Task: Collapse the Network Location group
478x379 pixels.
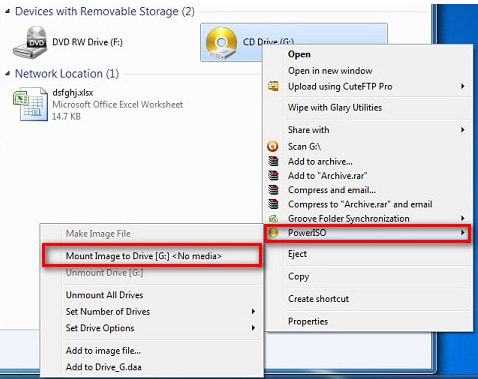Action: point(8,74)
